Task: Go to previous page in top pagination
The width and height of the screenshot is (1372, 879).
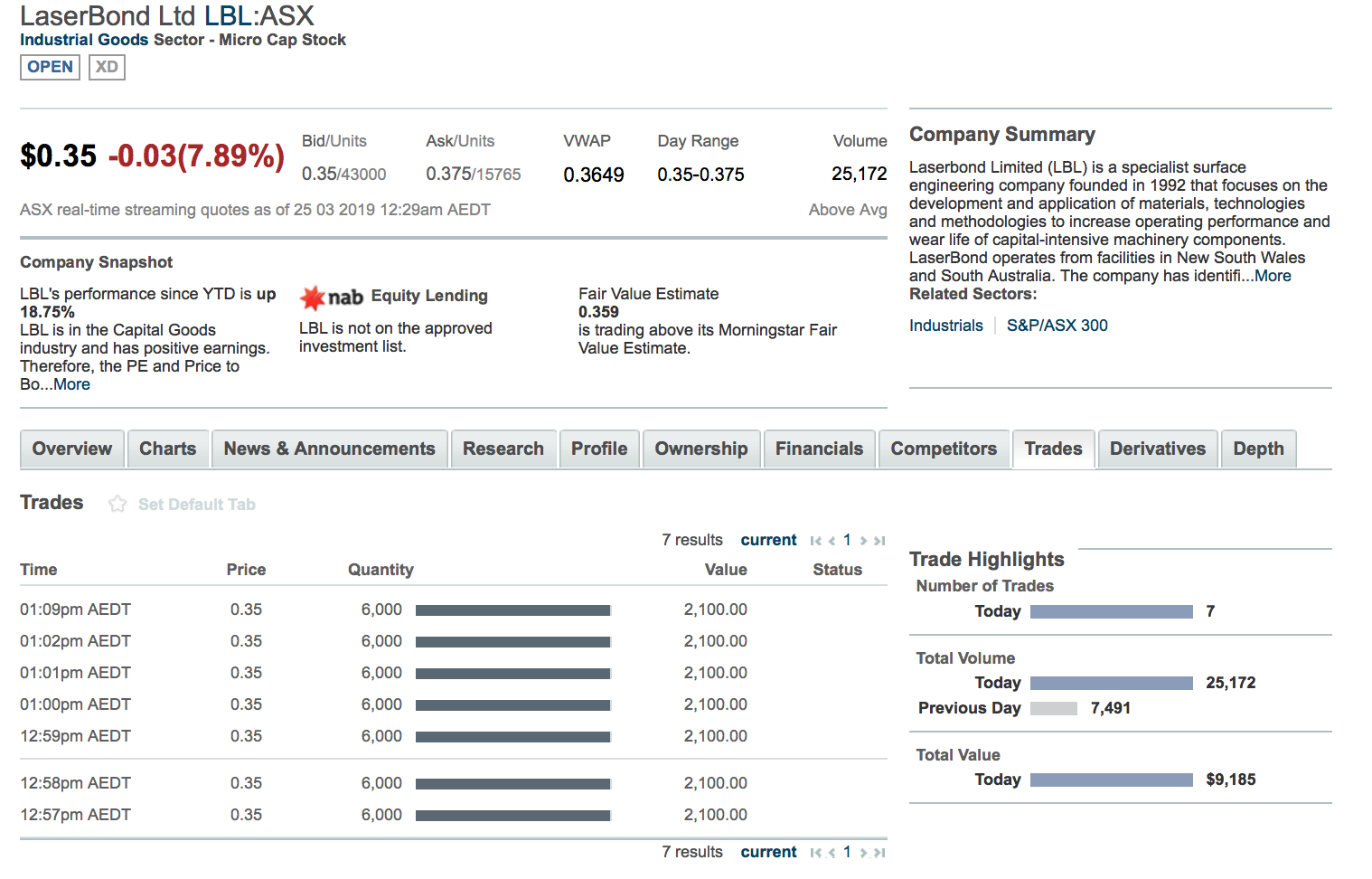Action: pos(832,541)
